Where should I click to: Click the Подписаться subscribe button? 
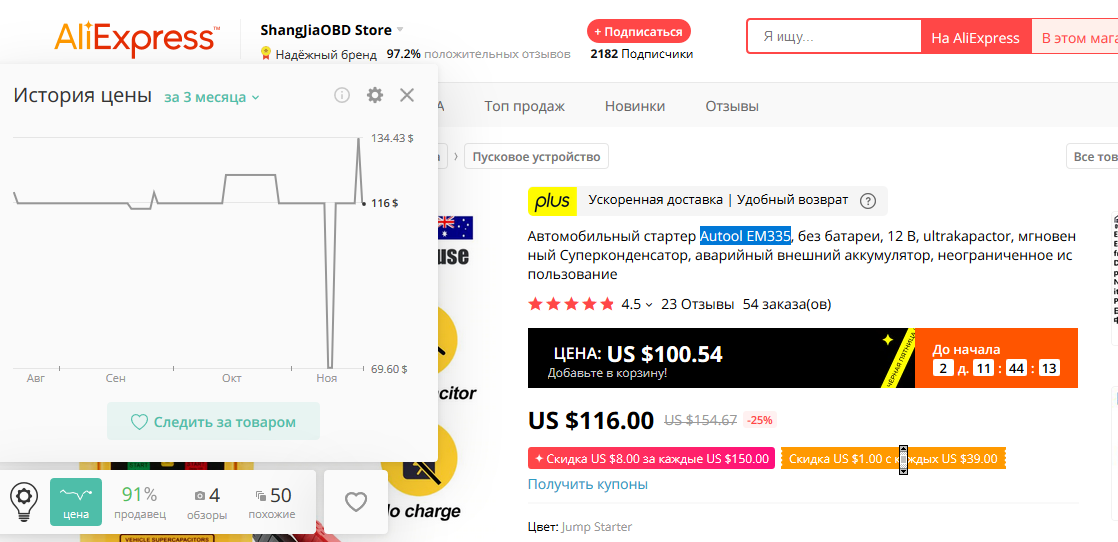639,32
